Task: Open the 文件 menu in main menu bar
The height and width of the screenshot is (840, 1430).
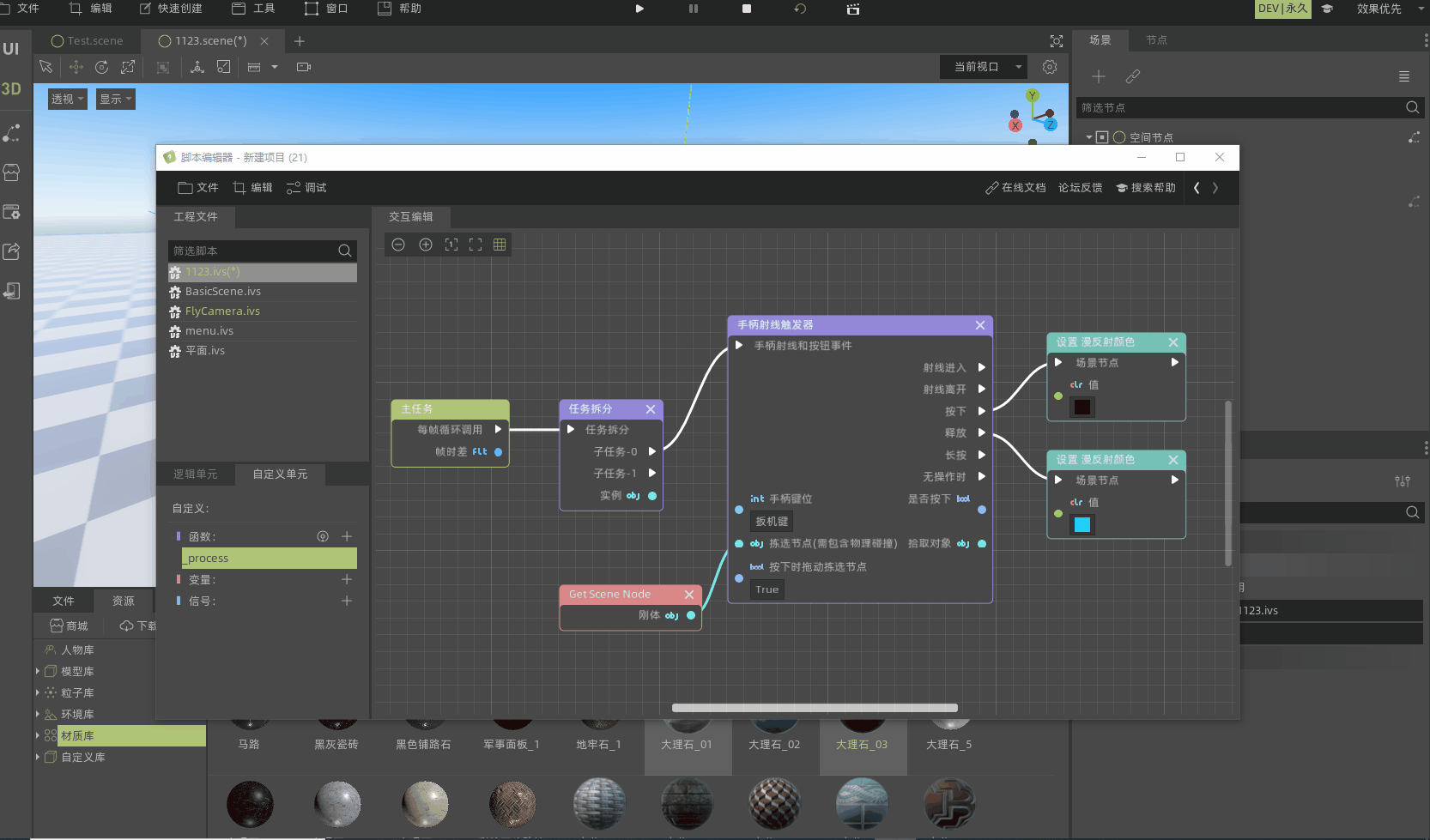Action: click(x=21, y=9)
